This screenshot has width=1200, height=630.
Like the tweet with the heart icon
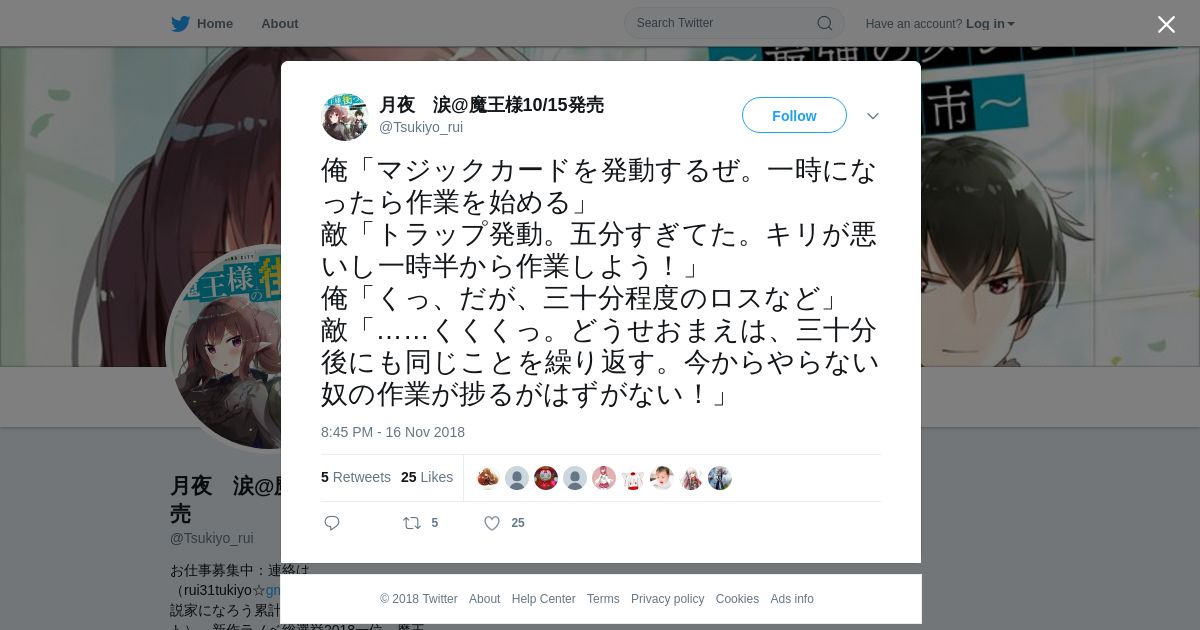pos(492,523)
